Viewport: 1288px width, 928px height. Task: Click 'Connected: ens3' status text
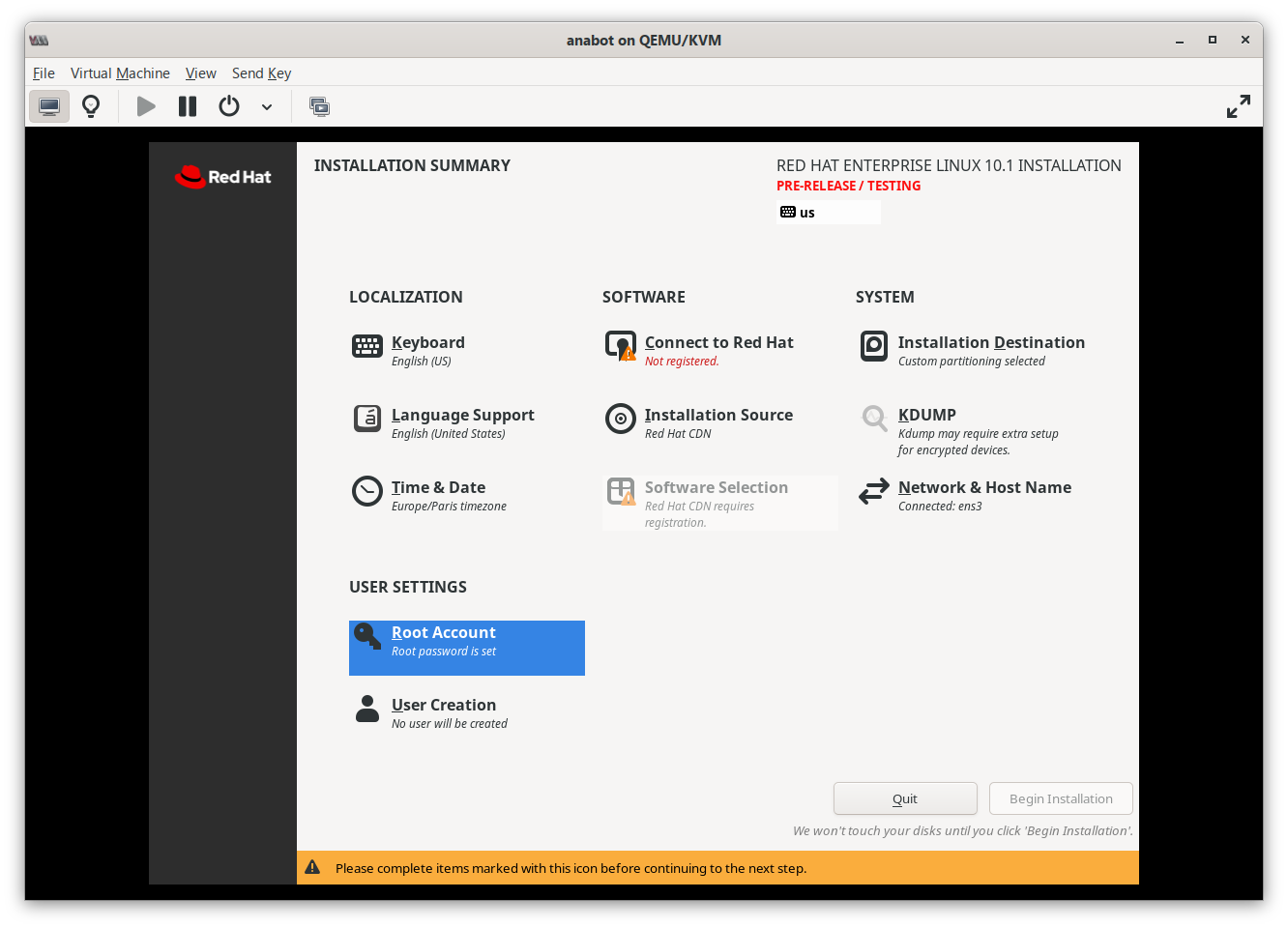tap(940, 507)
